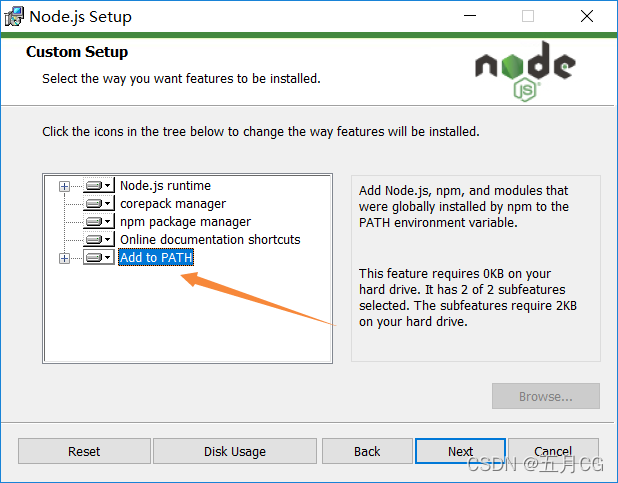This screenshot has height=483, width=618.
Task: Select the Add to PATH feature label
Action: pos(156,257)
